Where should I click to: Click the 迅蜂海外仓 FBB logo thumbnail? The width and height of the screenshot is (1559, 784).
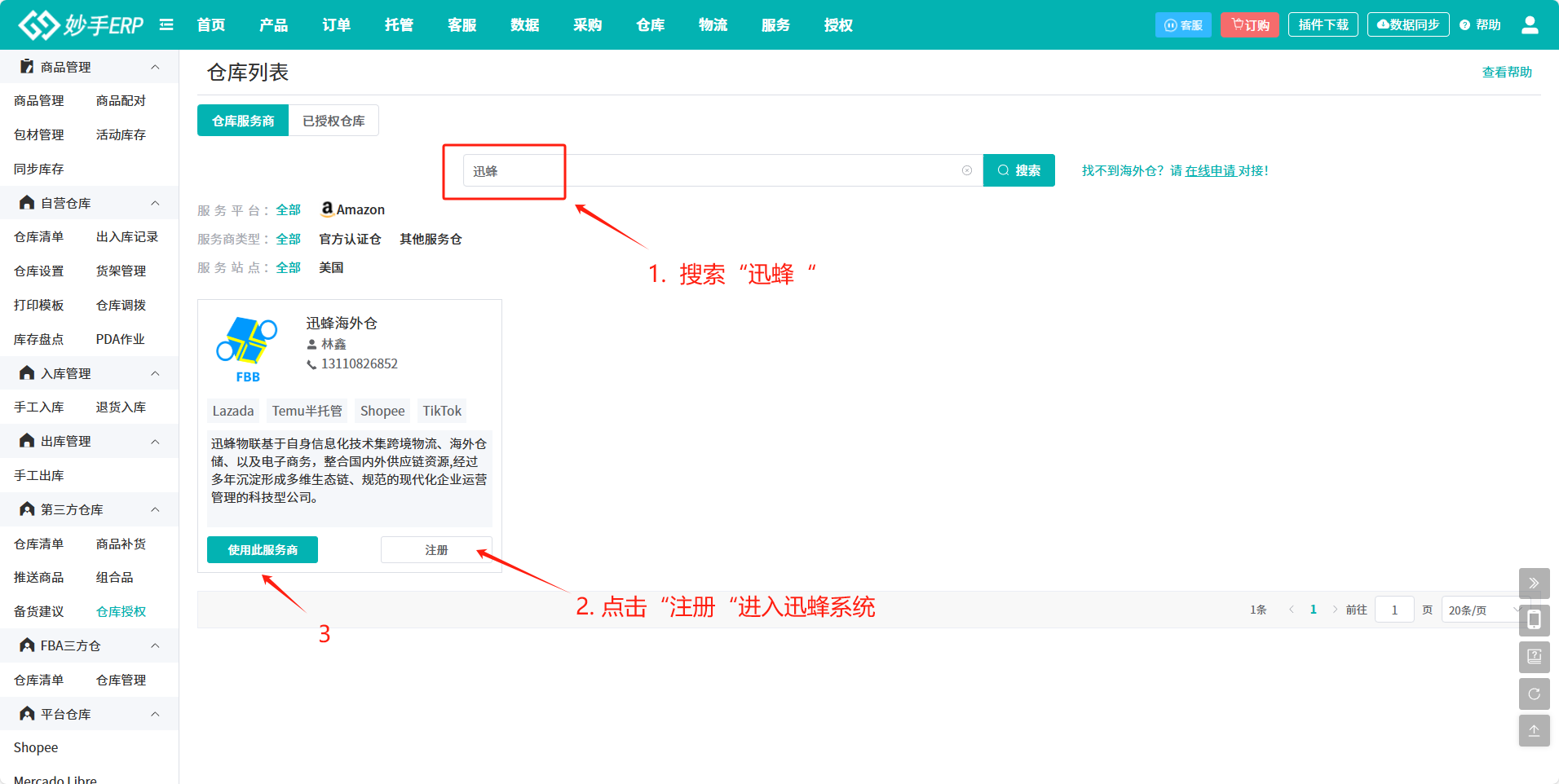247,350
